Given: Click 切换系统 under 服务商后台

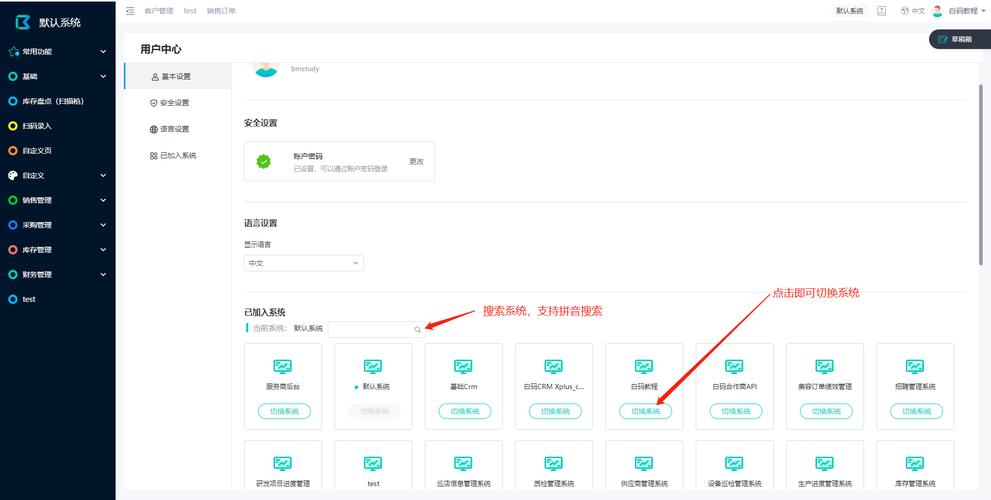Looking at the screenshot, I should tap(284, 411).
